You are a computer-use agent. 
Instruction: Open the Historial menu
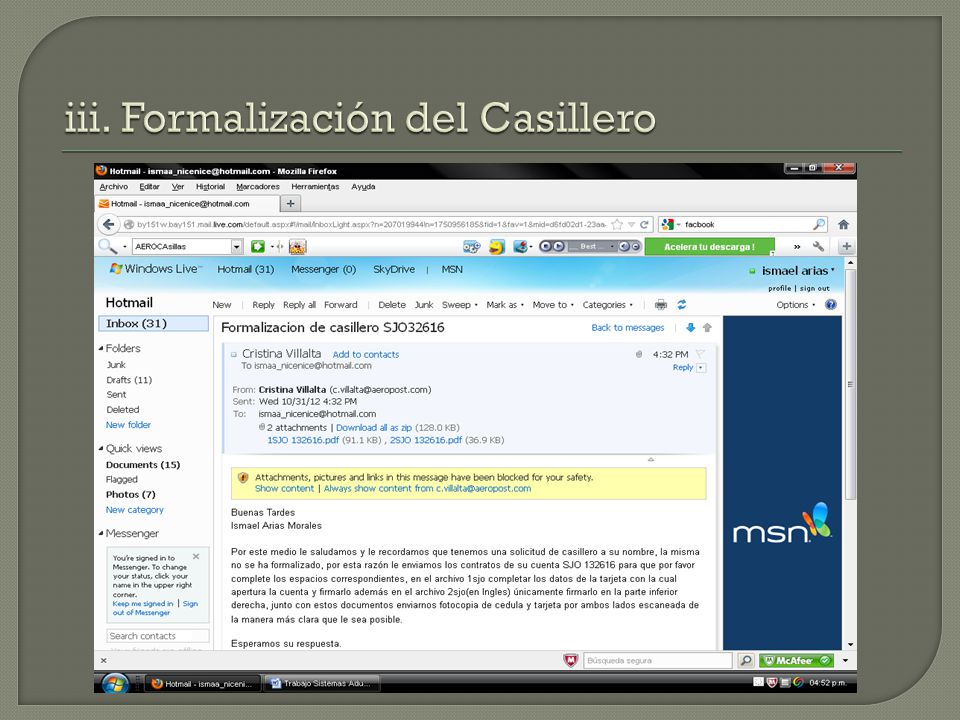point(210,187)
